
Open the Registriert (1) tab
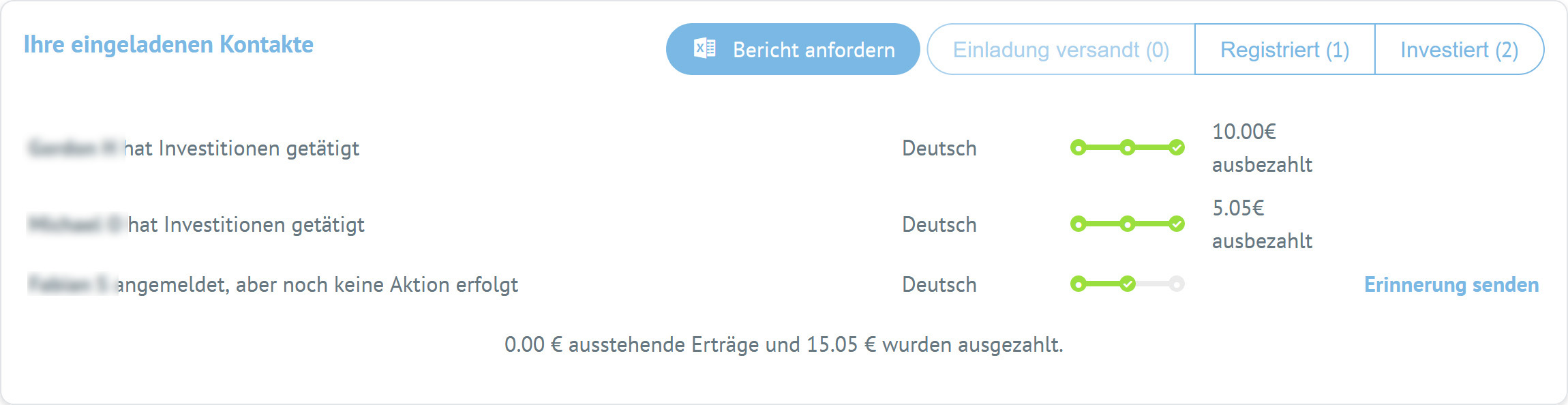tap(1284, 50)
